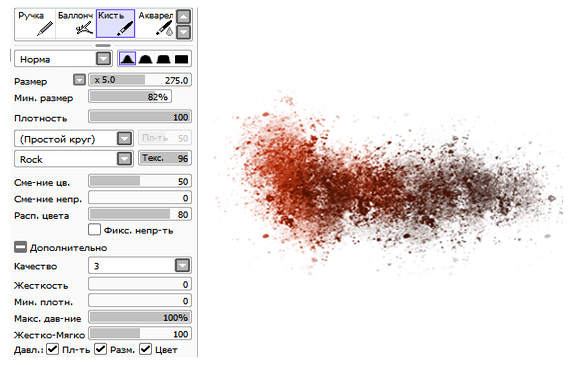Click the Жесткость slider at 0
The height and width of the screenshot is (365, 574).
(140, 284)
